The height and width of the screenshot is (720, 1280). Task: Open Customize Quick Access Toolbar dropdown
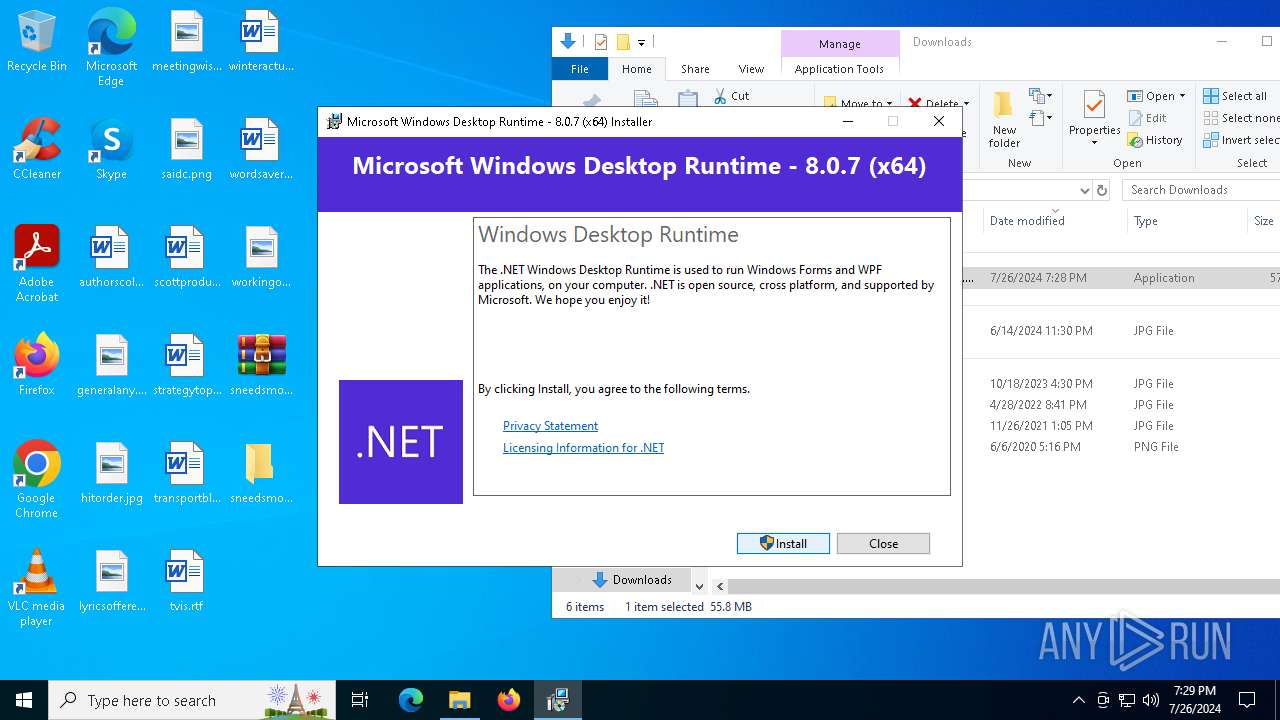pyautogui.click(x=642, y=42)
